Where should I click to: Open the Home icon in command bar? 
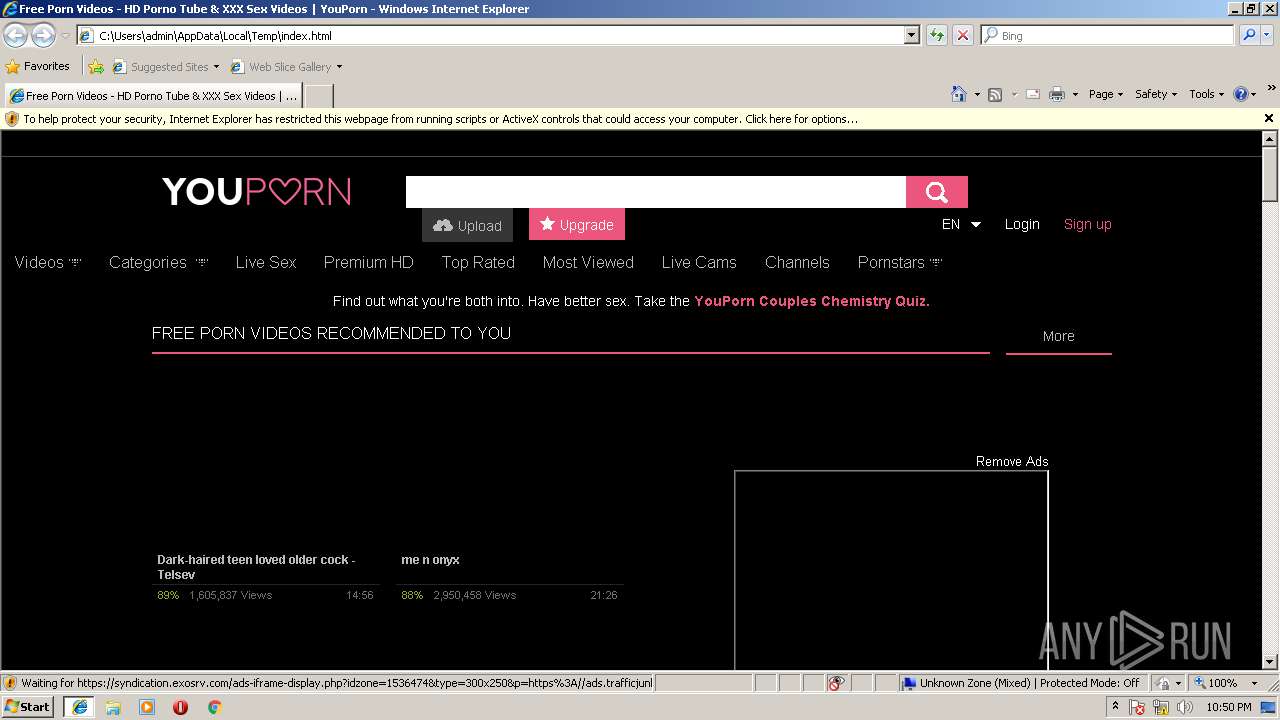click(x=959, y=94)
